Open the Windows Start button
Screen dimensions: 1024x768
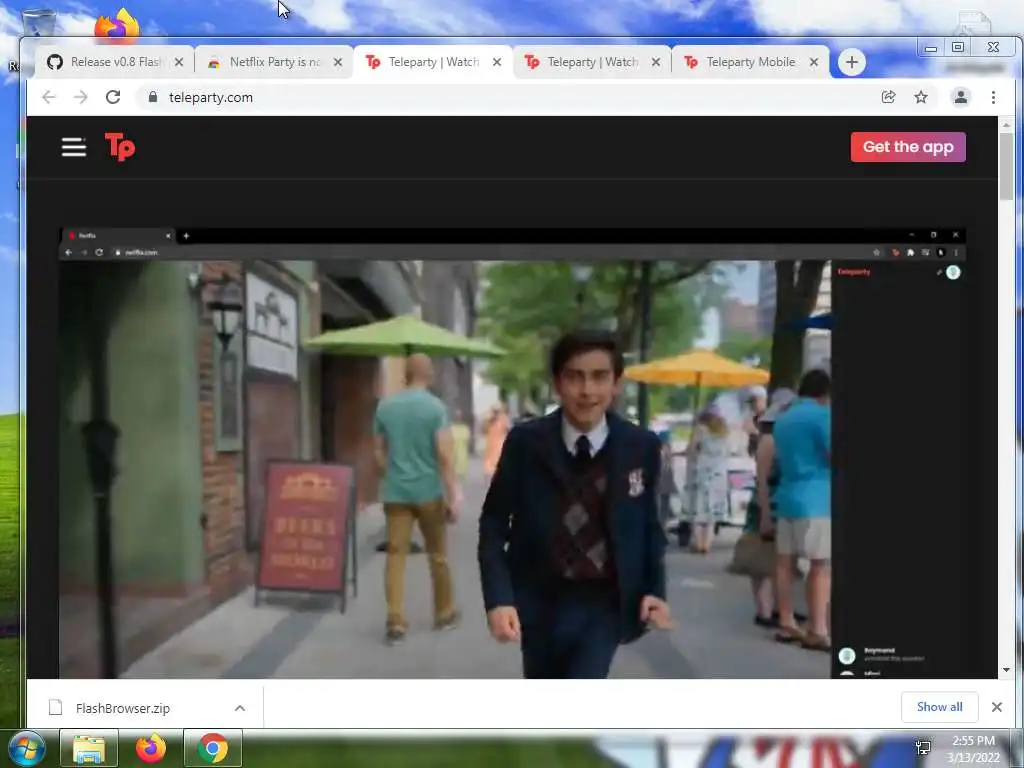coord(27,748)
